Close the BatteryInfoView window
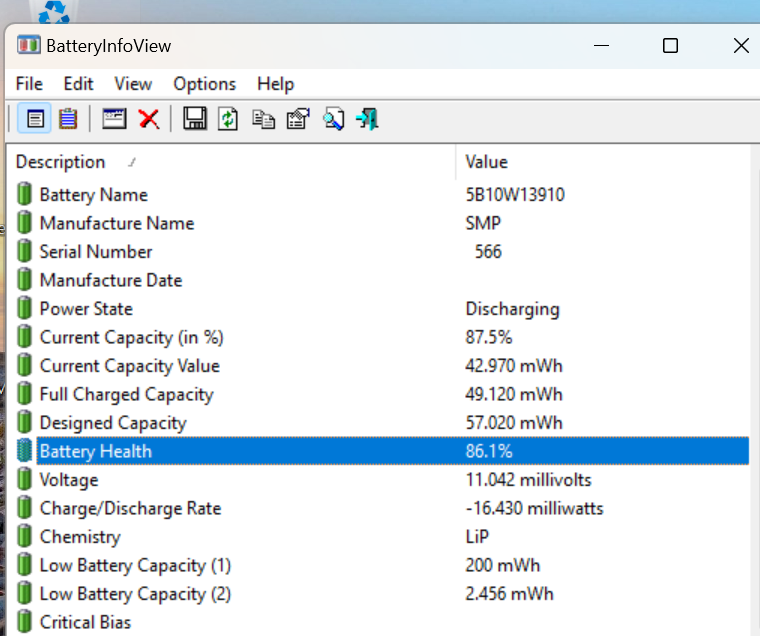 tap(741, 46)
